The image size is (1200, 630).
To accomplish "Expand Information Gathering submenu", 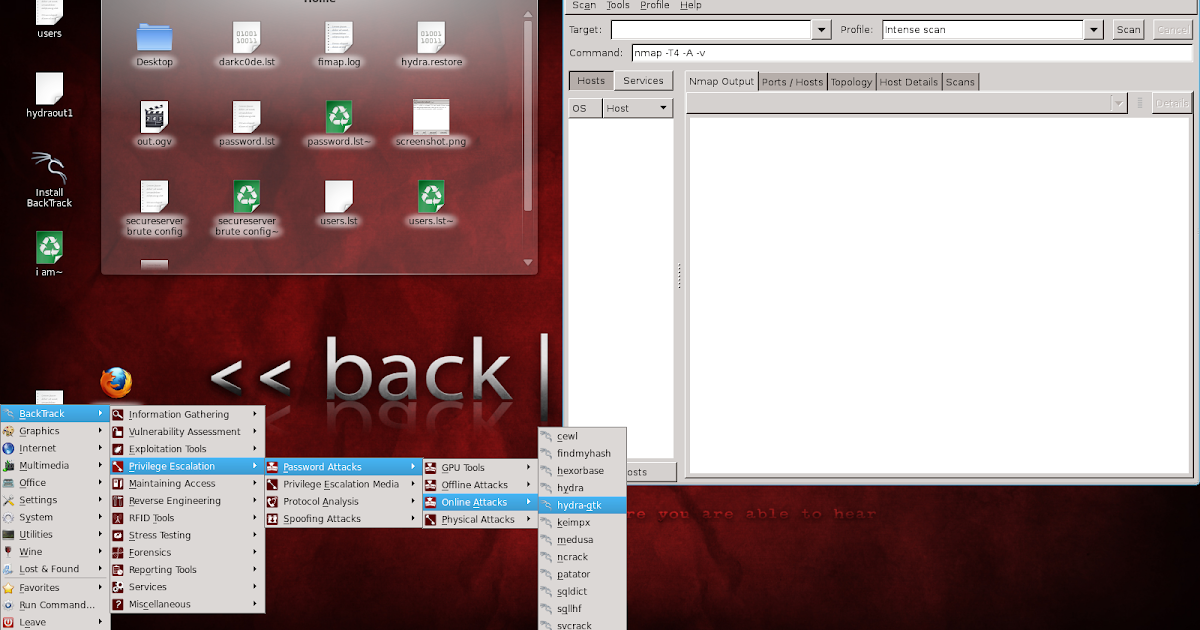I will coord(187,414).
